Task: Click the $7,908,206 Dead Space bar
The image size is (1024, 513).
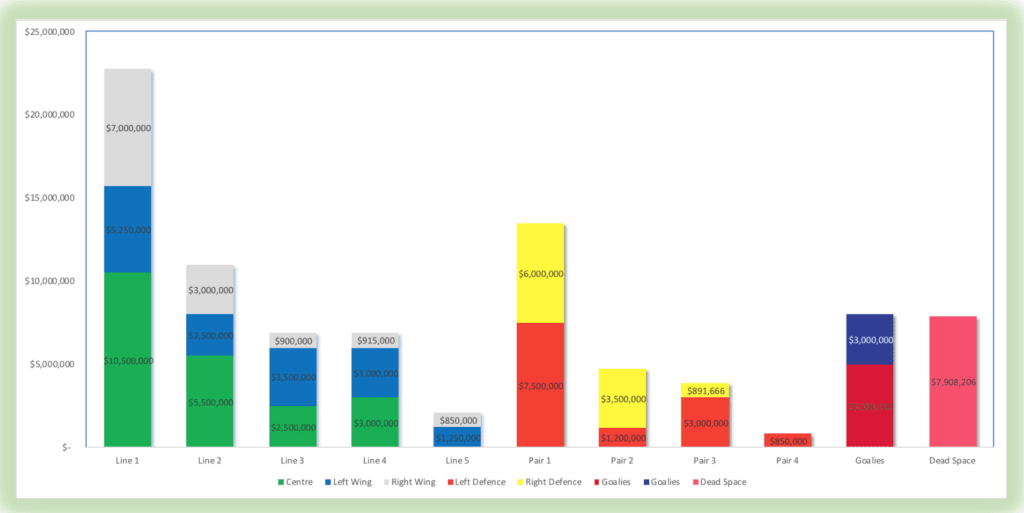Action: click(952, 381)
